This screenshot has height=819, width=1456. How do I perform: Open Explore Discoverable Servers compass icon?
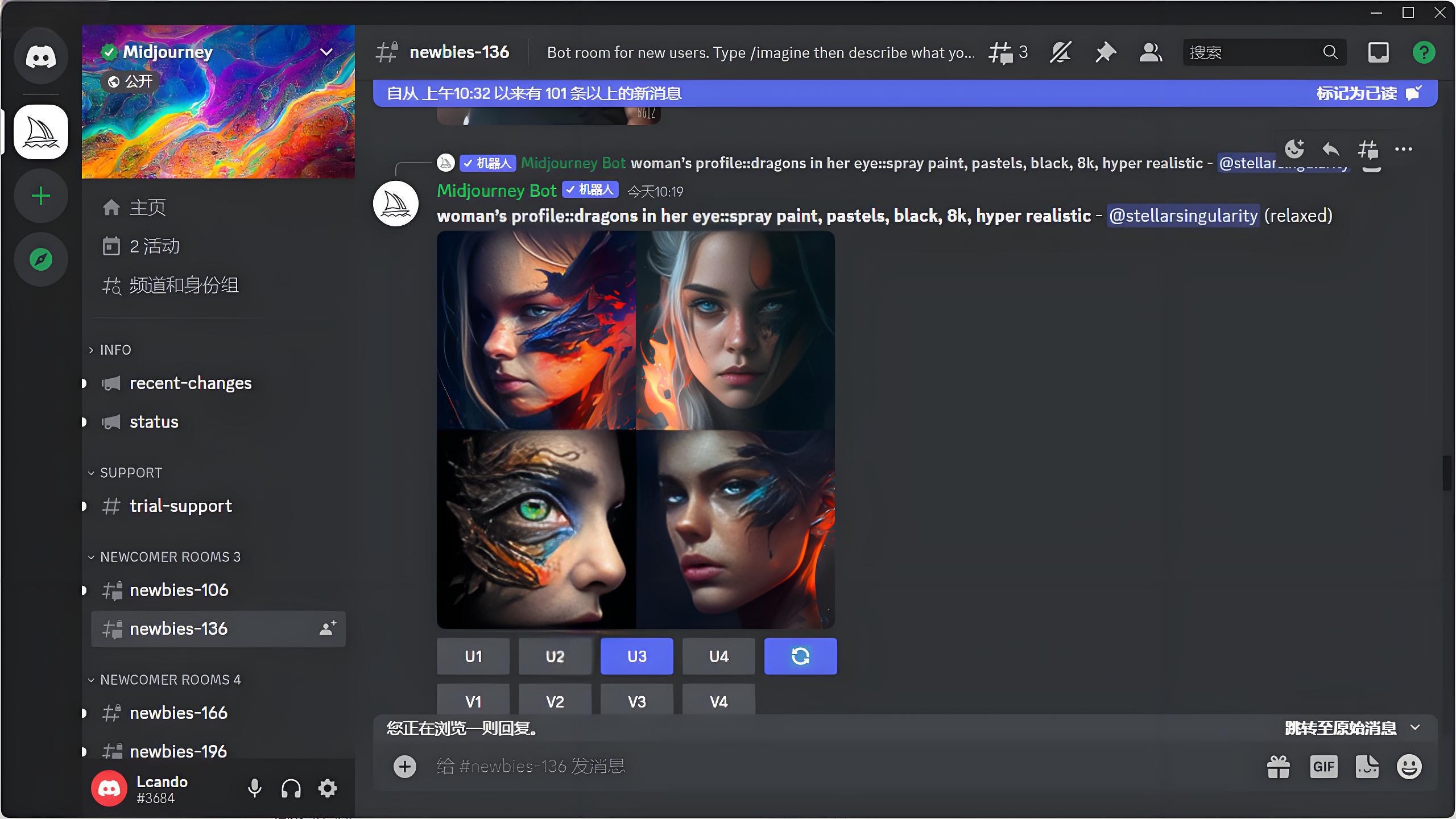coord(41,260)
